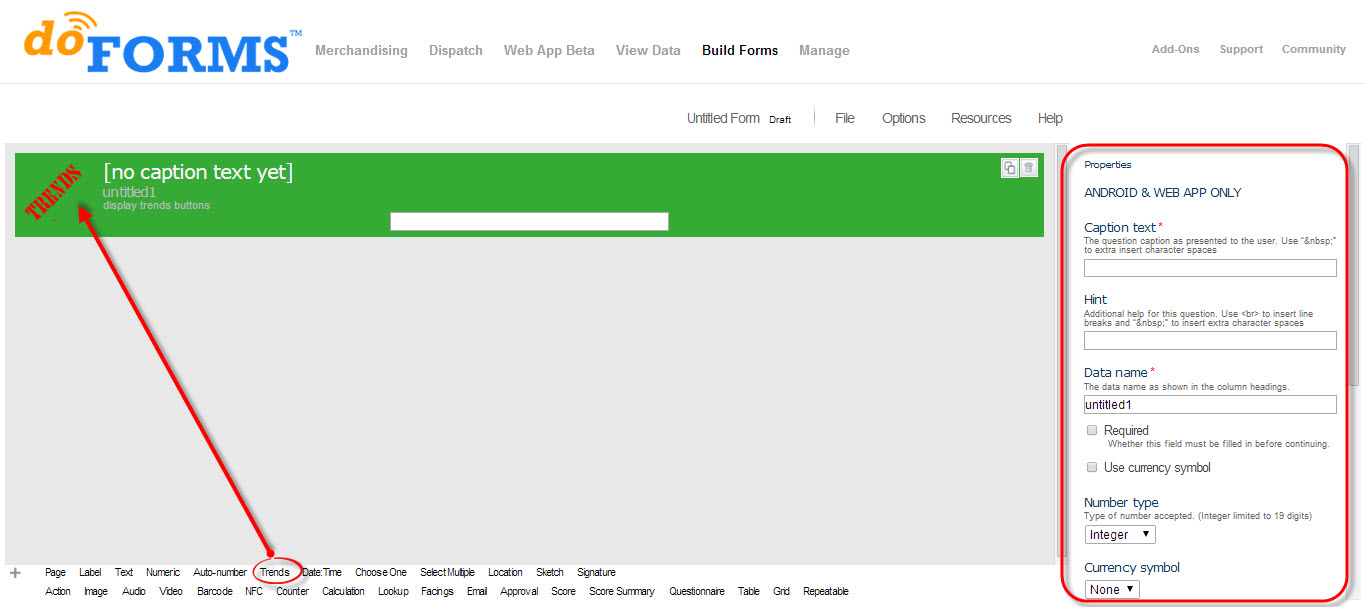Add a Barcode element to the form
This screenshot has width=1366, height=607.
coord(214,591)
